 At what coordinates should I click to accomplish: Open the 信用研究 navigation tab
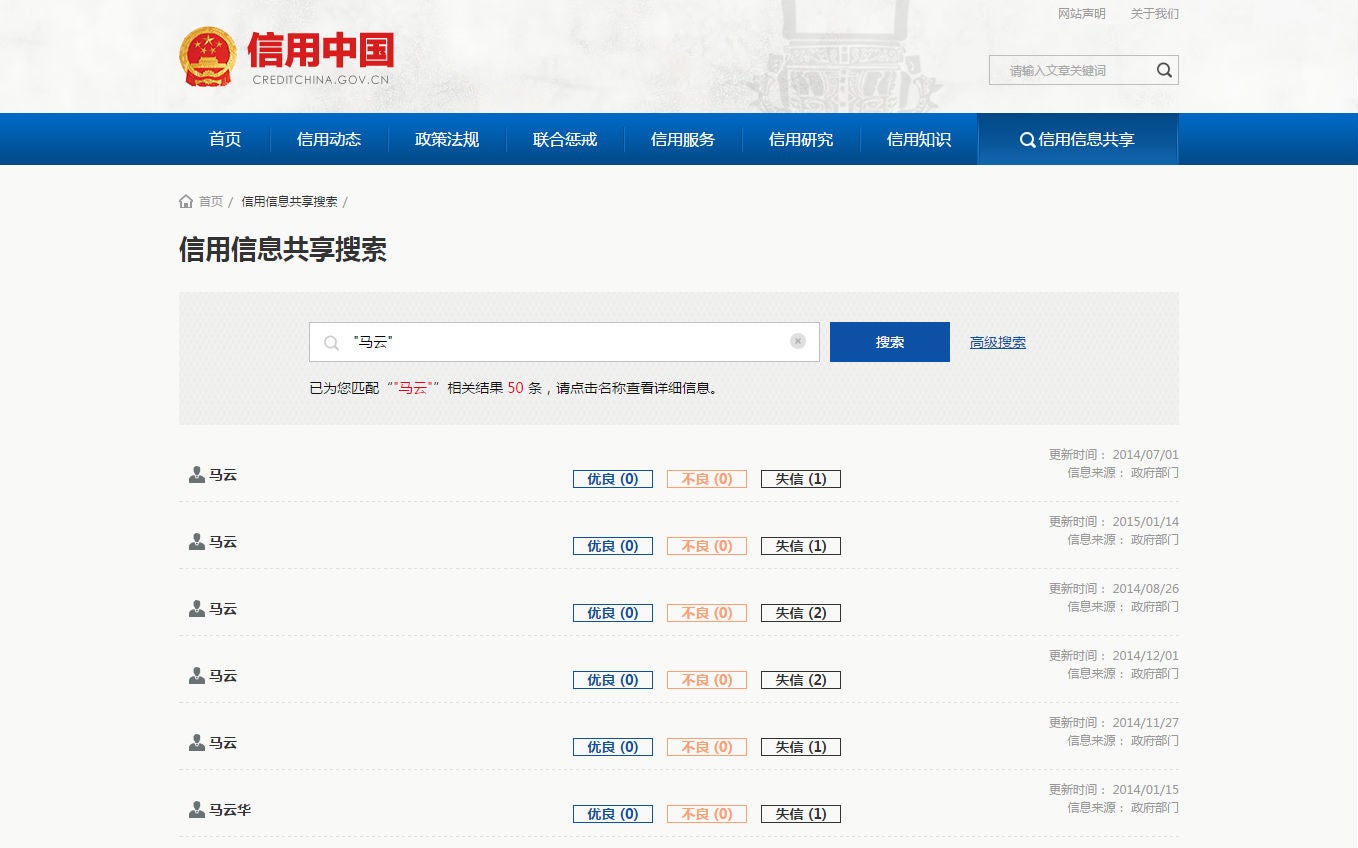point(801,139)
